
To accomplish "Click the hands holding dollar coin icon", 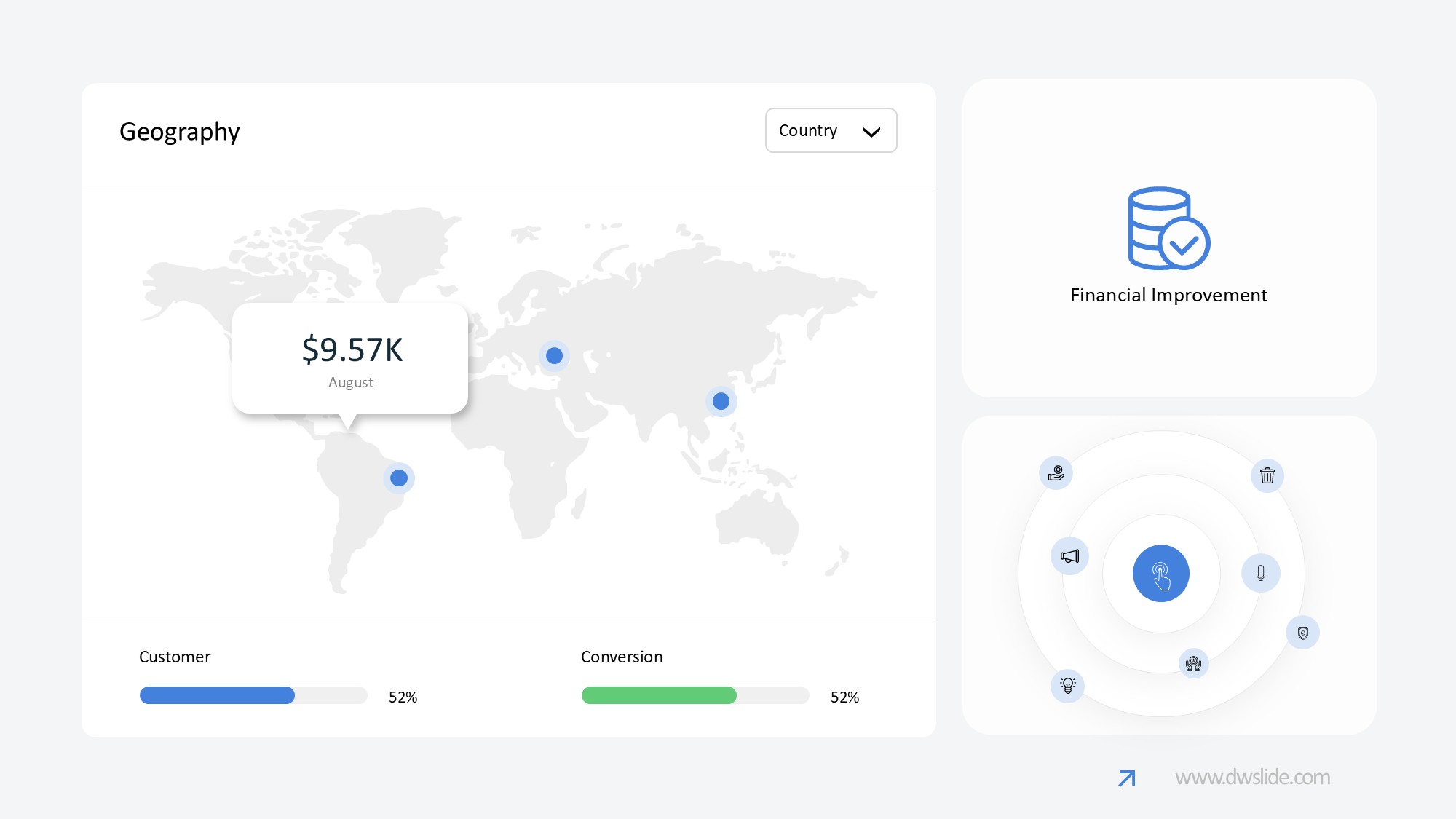I will [1193, 663].
